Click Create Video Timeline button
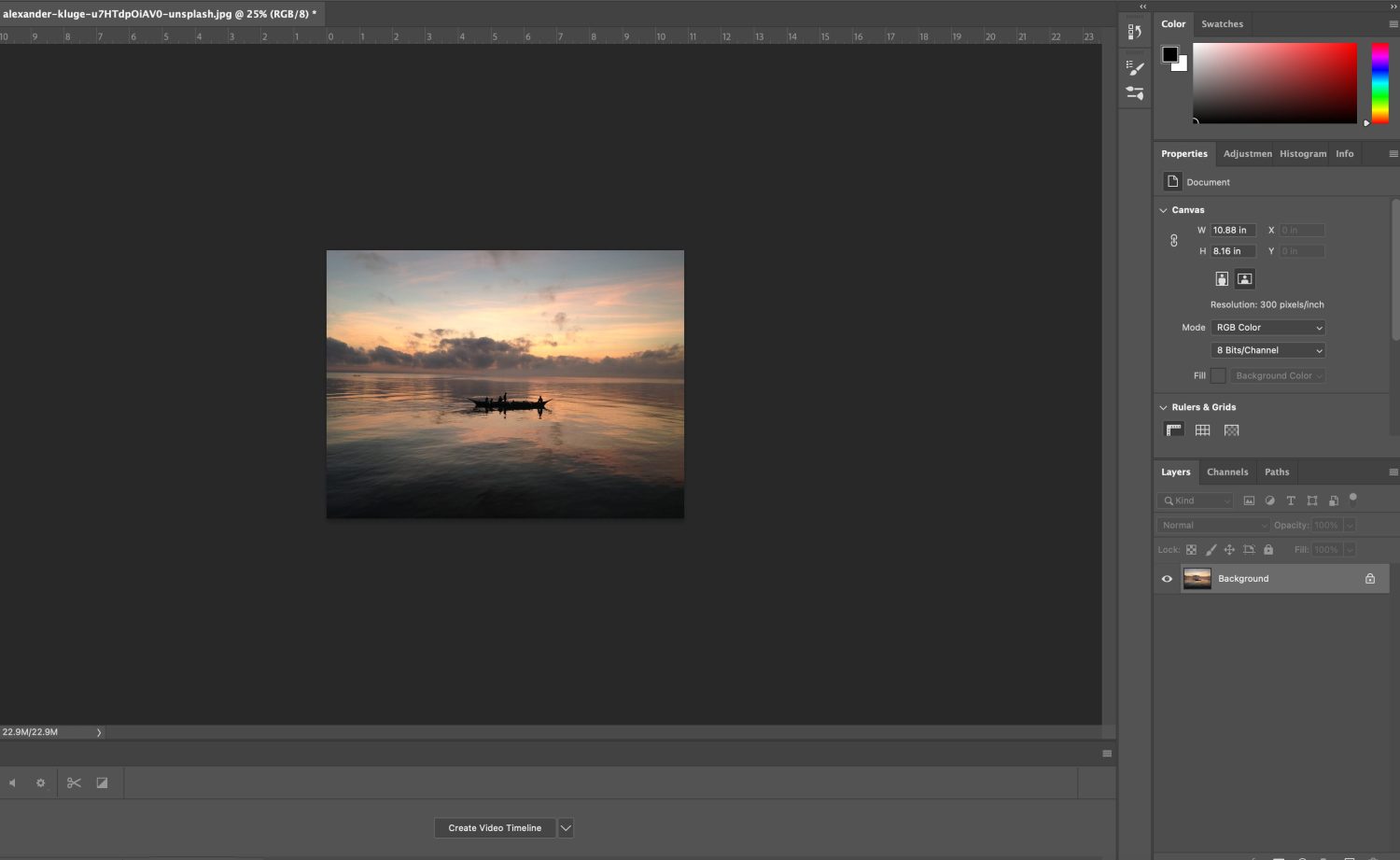 click(495, 828)
